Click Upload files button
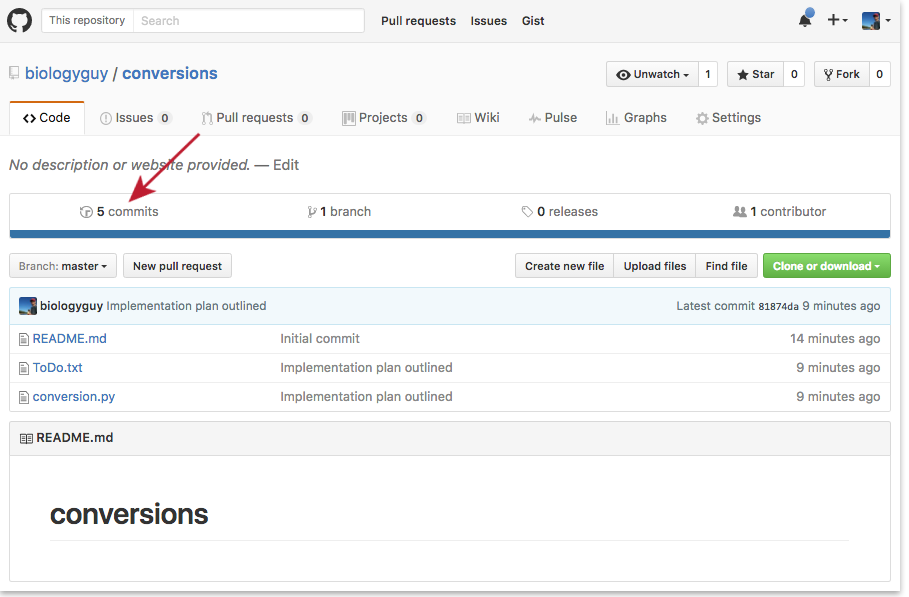Image resolution: width=909 pixels, height=597 pixels. [x=655, y=266]
